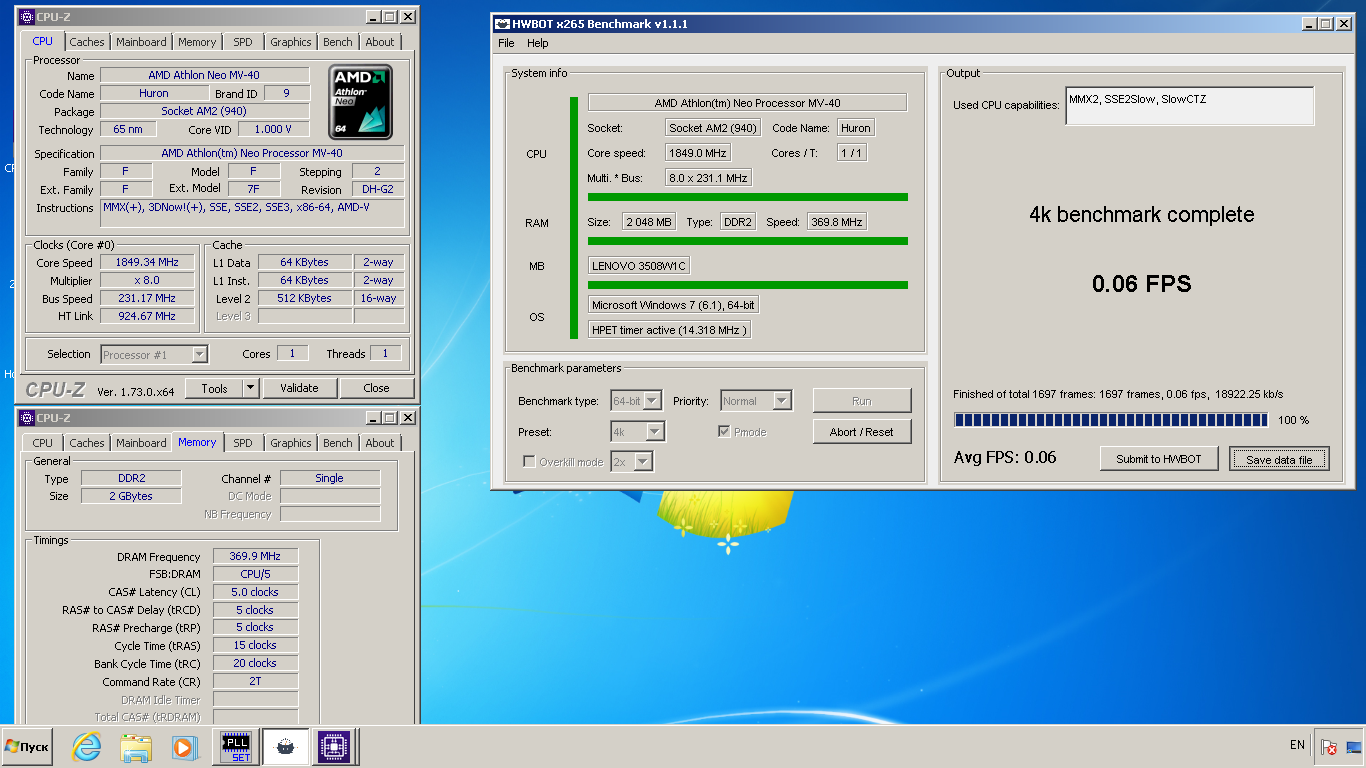Click the 100 % benchmark progress bar
This screenshot has width=1366, height=768.
[x=1111, y=420]
